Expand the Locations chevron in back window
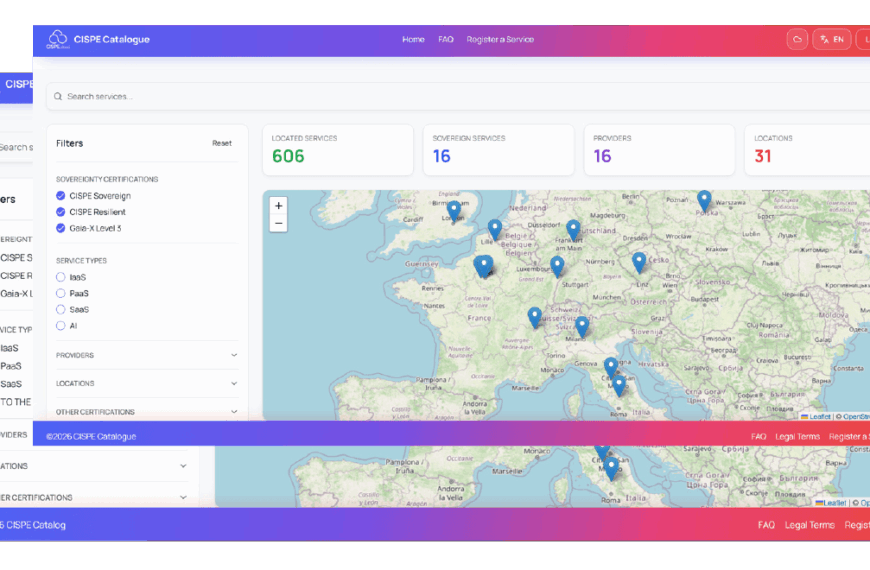 (x=183, y=466)
